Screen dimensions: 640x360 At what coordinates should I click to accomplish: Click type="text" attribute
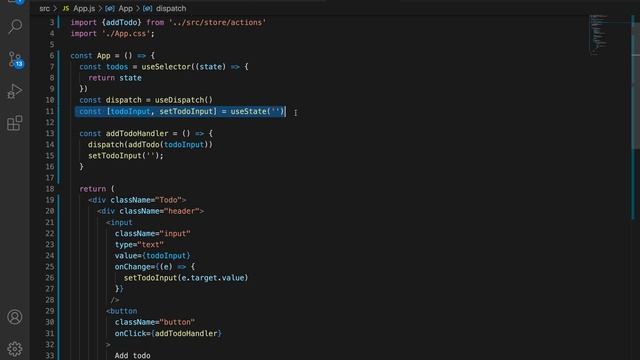coord(139,244)
